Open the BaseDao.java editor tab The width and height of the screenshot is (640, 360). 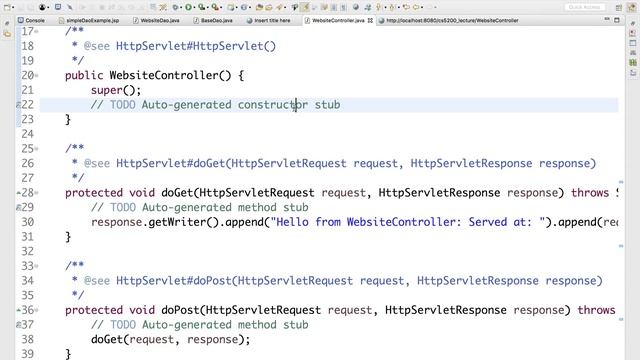(x=213, y=20)
